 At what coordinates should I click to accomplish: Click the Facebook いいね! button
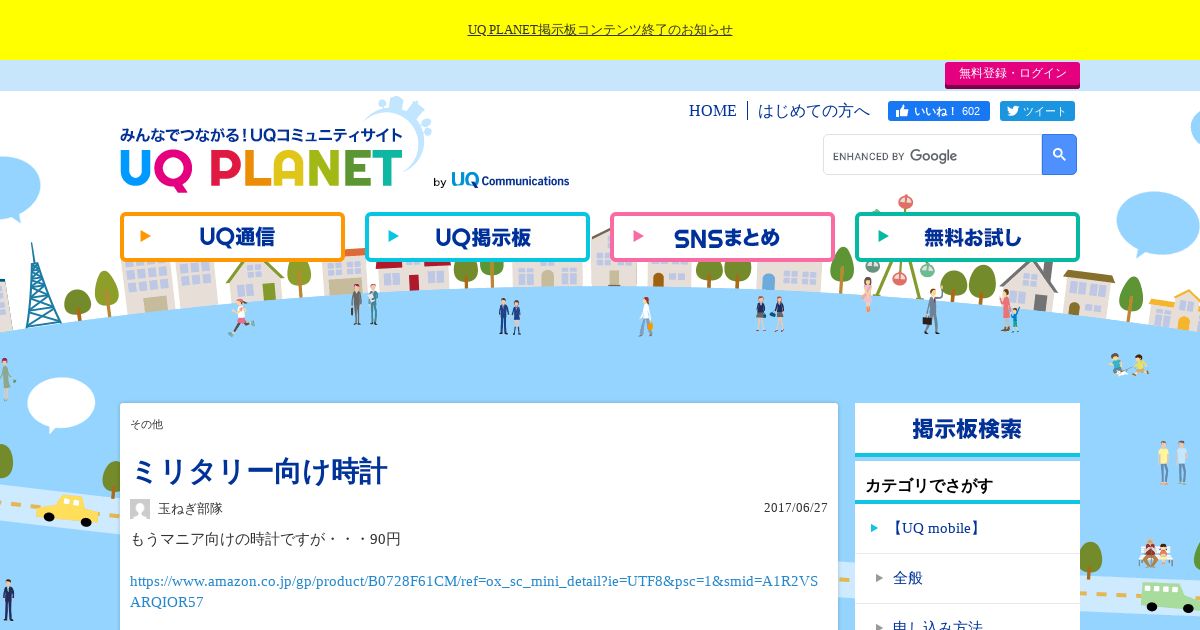(x=939, y=111)
